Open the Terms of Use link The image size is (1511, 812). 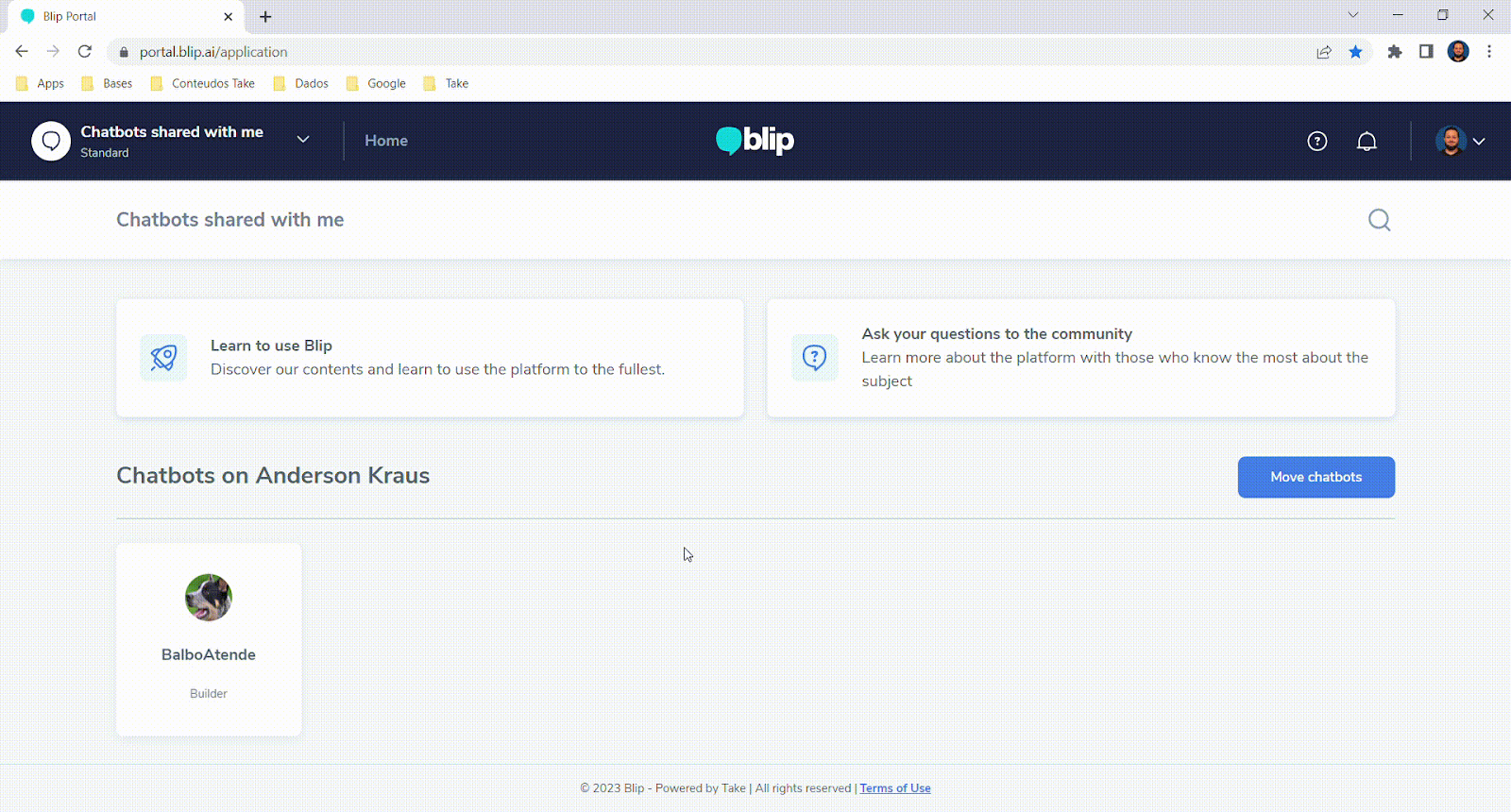(894, 788)
